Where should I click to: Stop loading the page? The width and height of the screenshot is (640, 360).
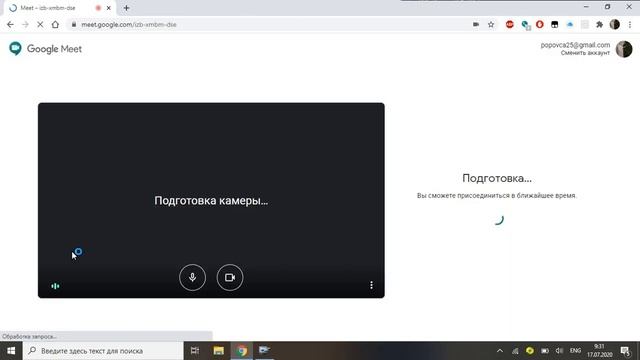(x=40, y=24)
